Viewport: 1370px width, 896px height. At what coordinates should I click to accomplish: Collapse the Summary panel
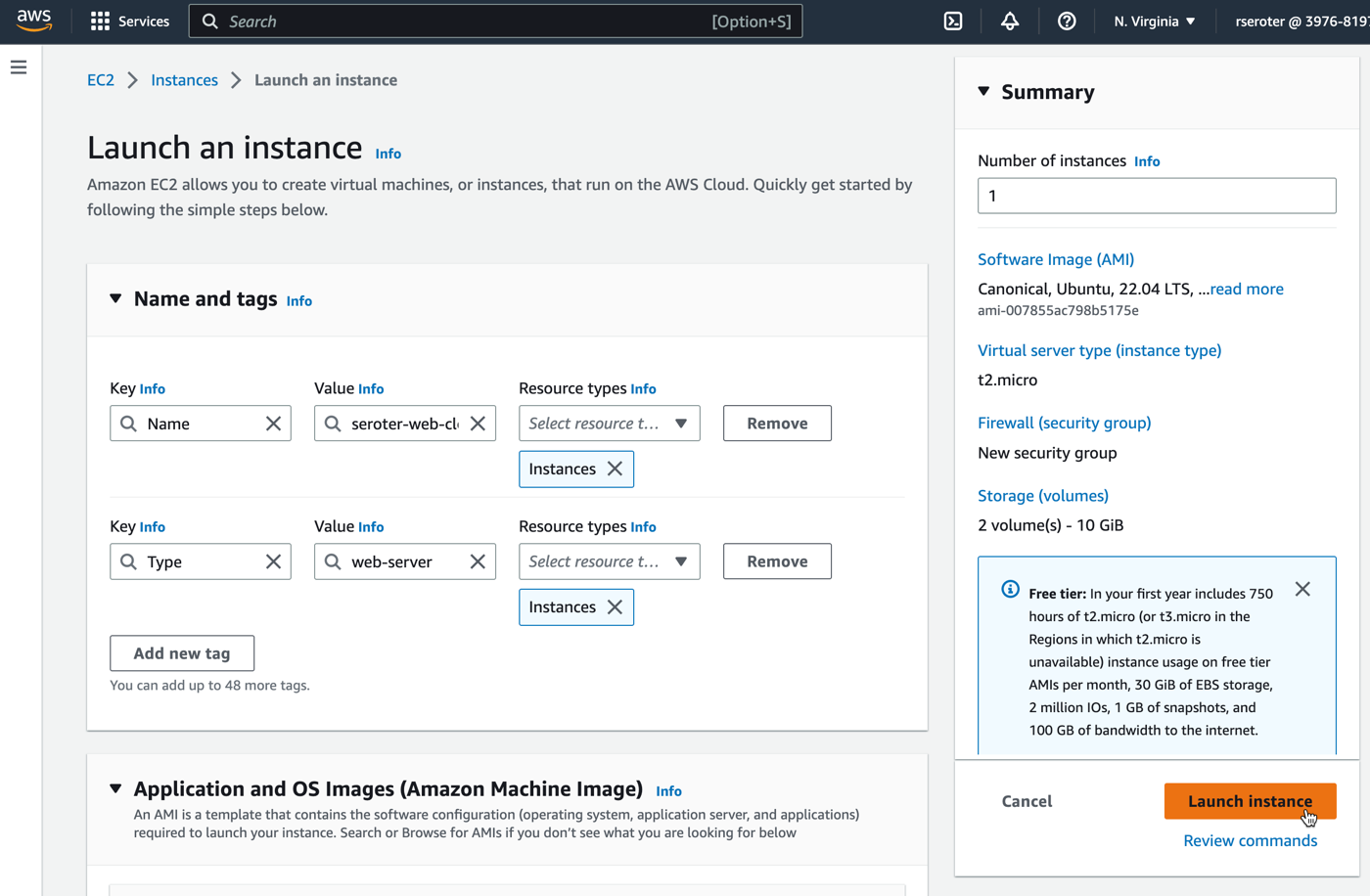tap(983, 92)
